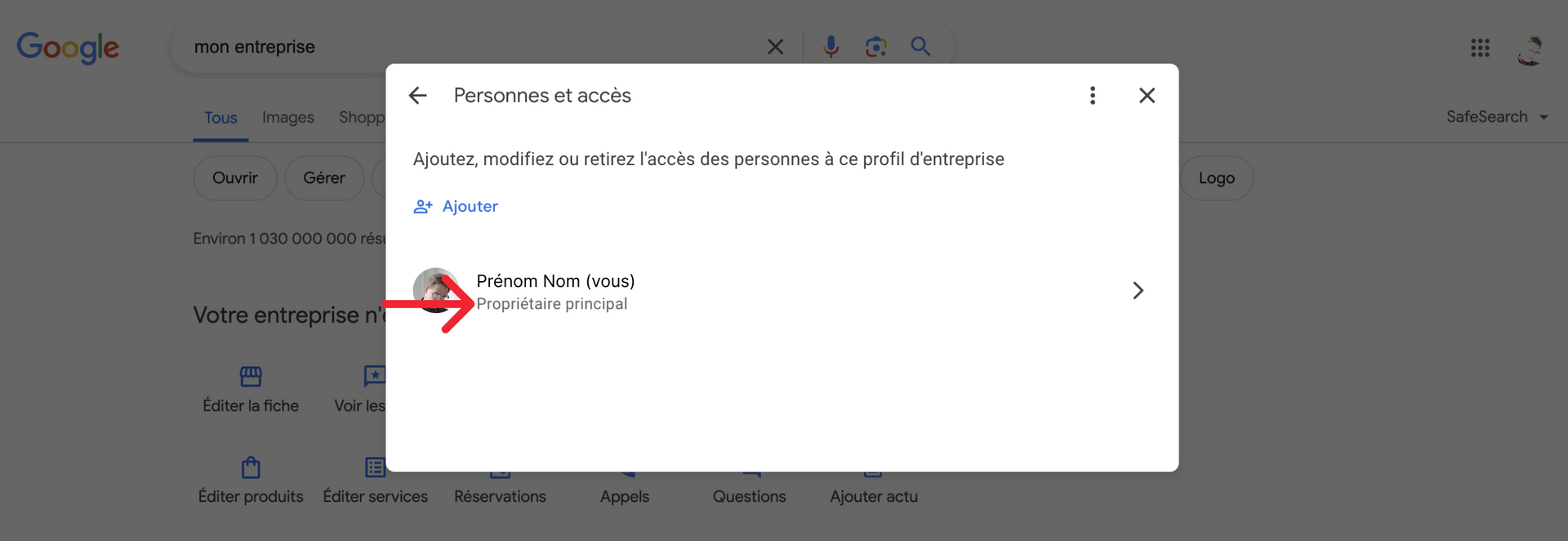Open the Google apps grid
This screenshot has height=541, width=1568.
tap(1480, 47)
